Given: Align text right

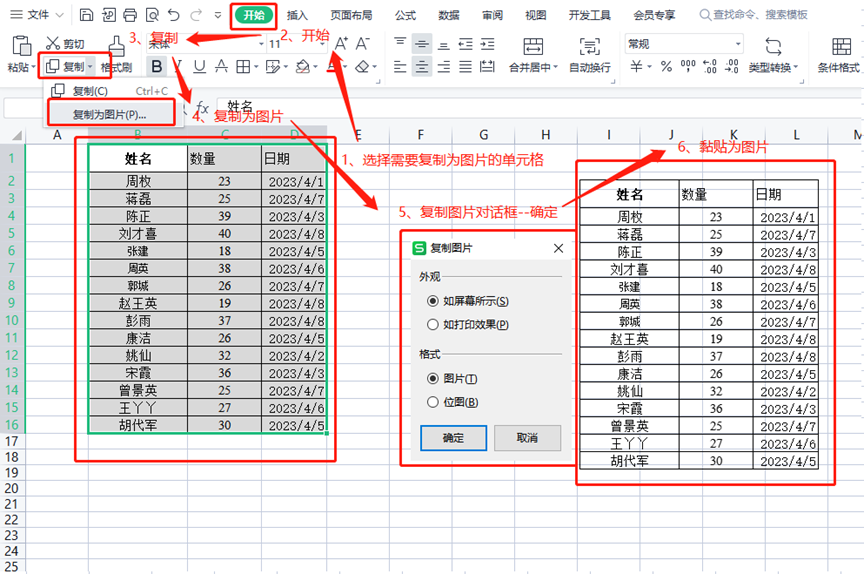Looking at the screenshot, I should tap(444, 67).
